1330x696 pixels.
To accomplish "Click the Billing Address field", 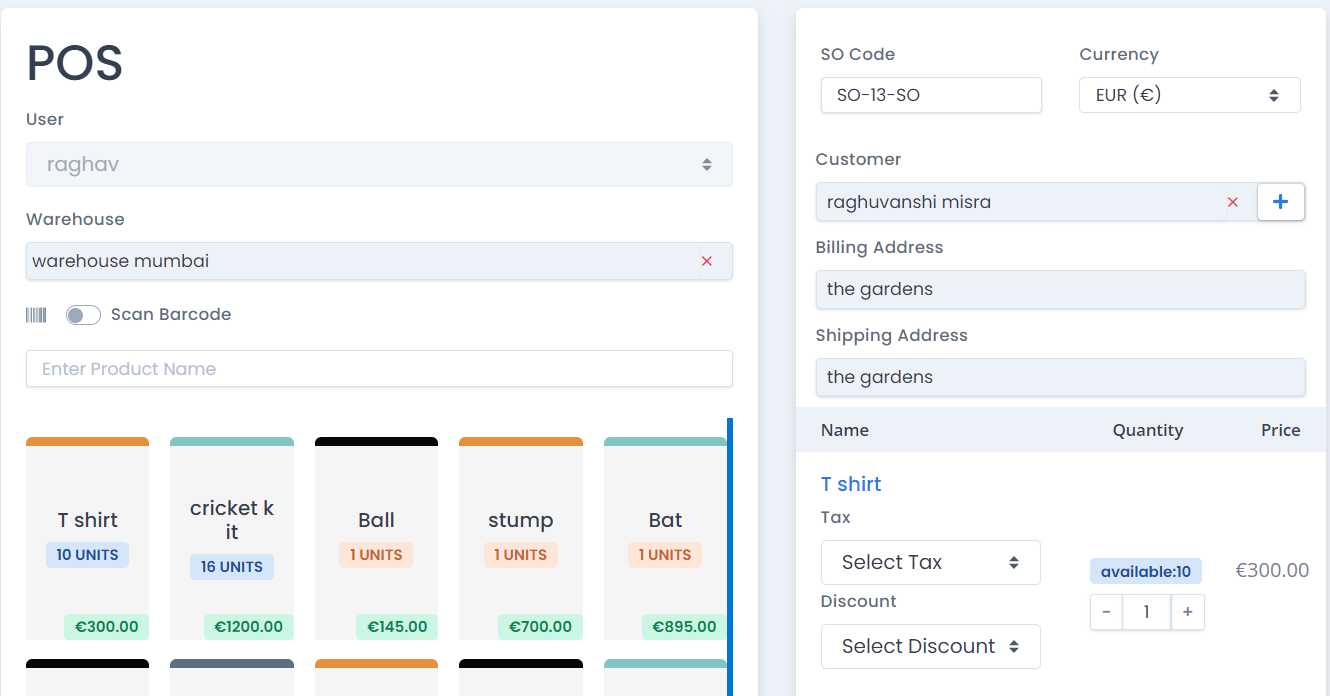I will click(1060, 290).
